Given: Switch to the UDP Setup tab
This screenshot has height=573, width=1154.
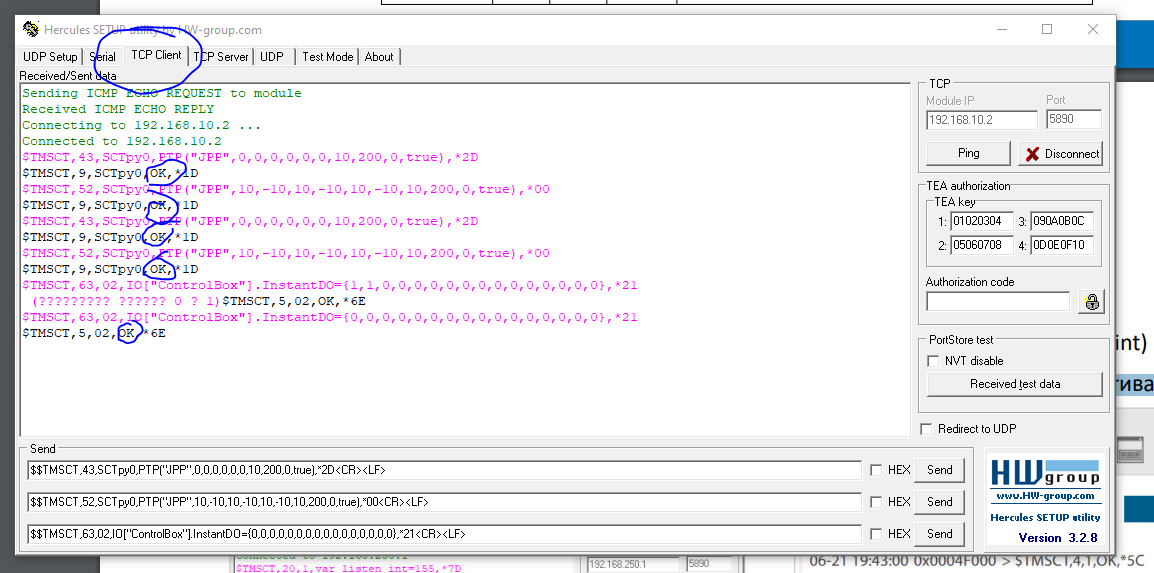Looking at the screenshot, I should (x=50, y=57).
